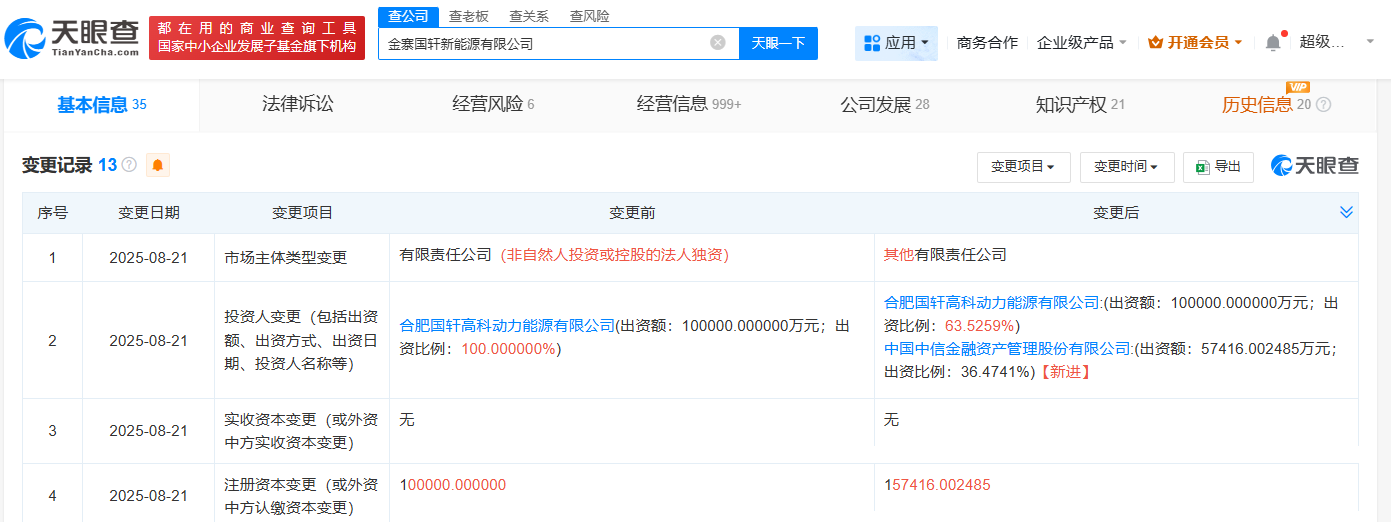Screen dimensions: 1391x522
Task: Switch to the 法律诉讼 tab
Action: point(297,105)
